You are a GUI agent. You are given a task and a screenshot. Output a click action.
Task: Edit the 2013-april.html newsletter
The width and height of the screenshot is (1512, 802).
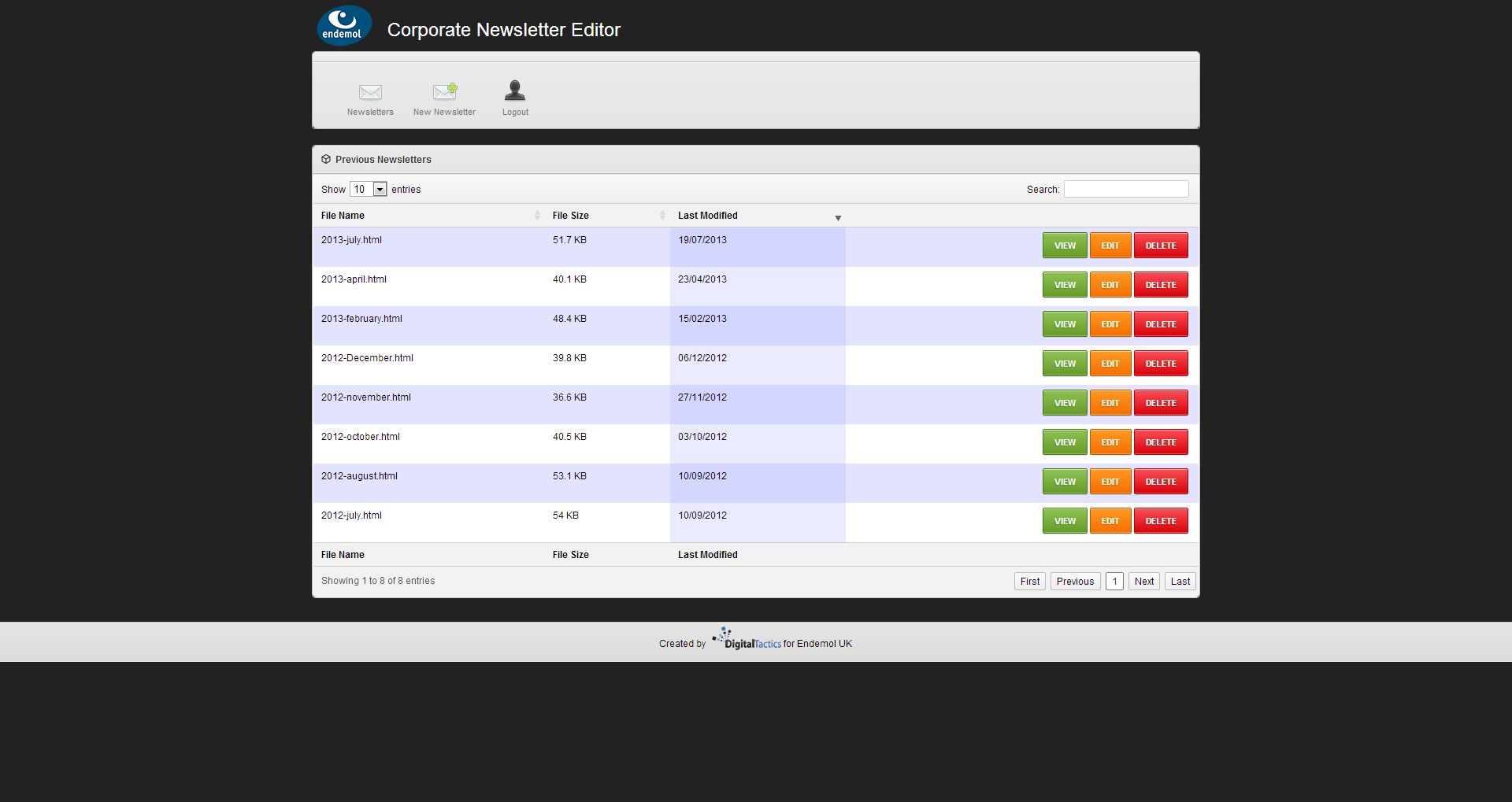(1110, 285)
